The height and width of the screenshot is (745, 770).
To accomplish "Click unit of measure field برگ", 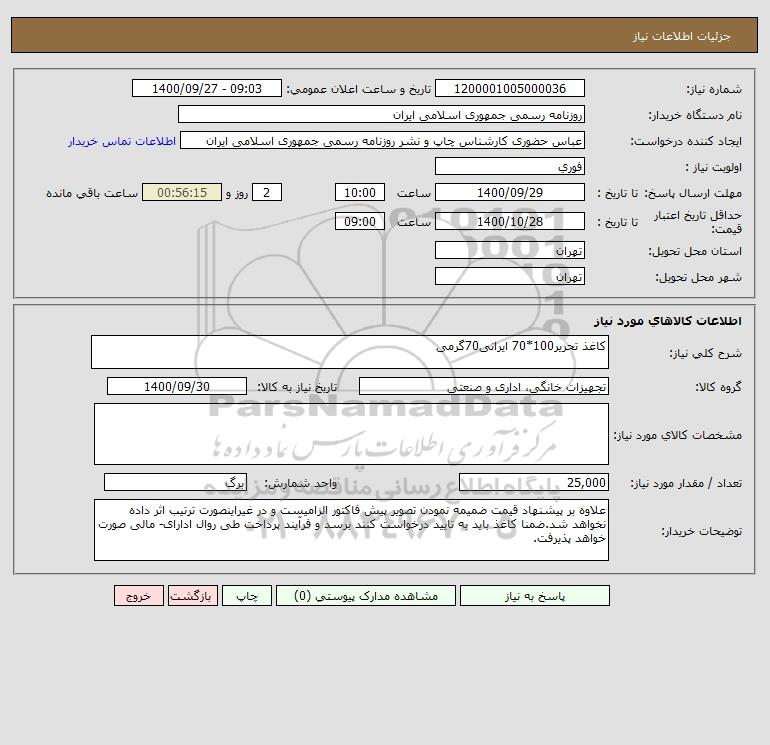I will [175, 482].
